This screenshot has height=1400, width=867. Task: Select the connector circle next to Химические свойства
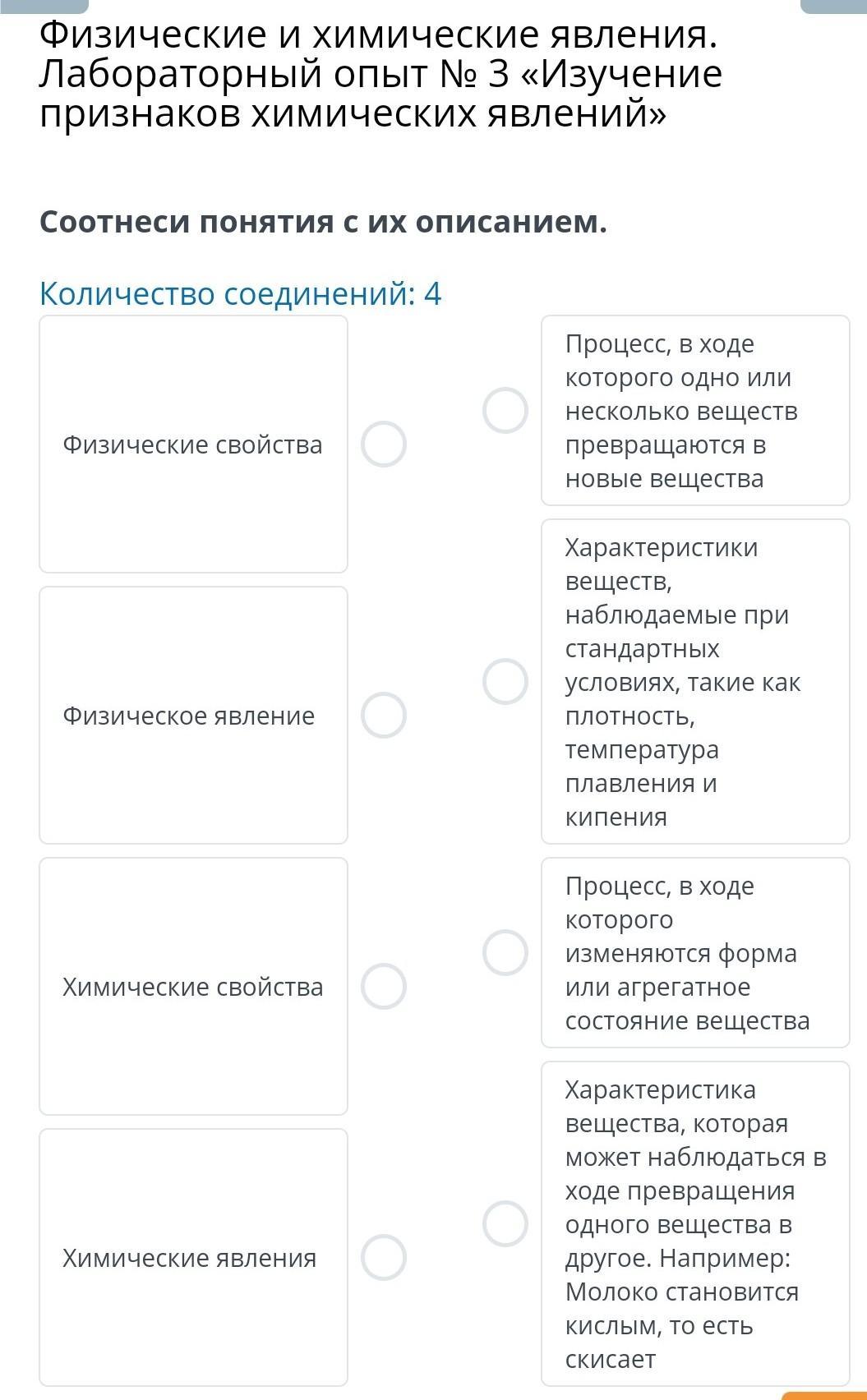[384, 987]
